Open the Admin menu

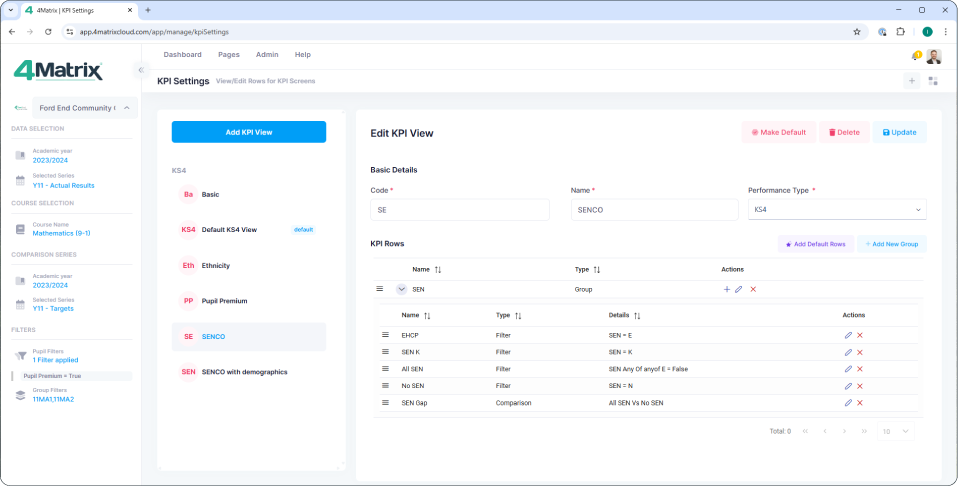coord(267,55)
